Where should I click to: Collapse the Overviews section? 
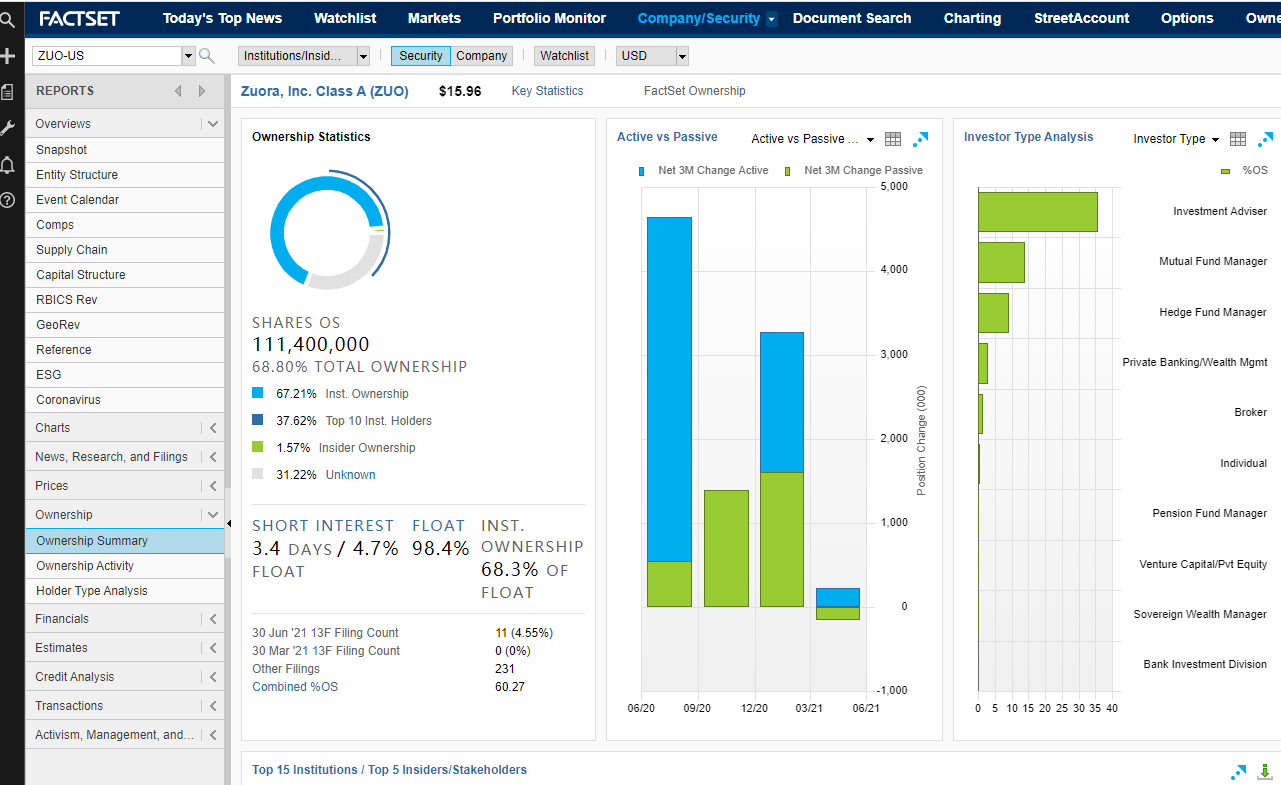click(212, 124)
